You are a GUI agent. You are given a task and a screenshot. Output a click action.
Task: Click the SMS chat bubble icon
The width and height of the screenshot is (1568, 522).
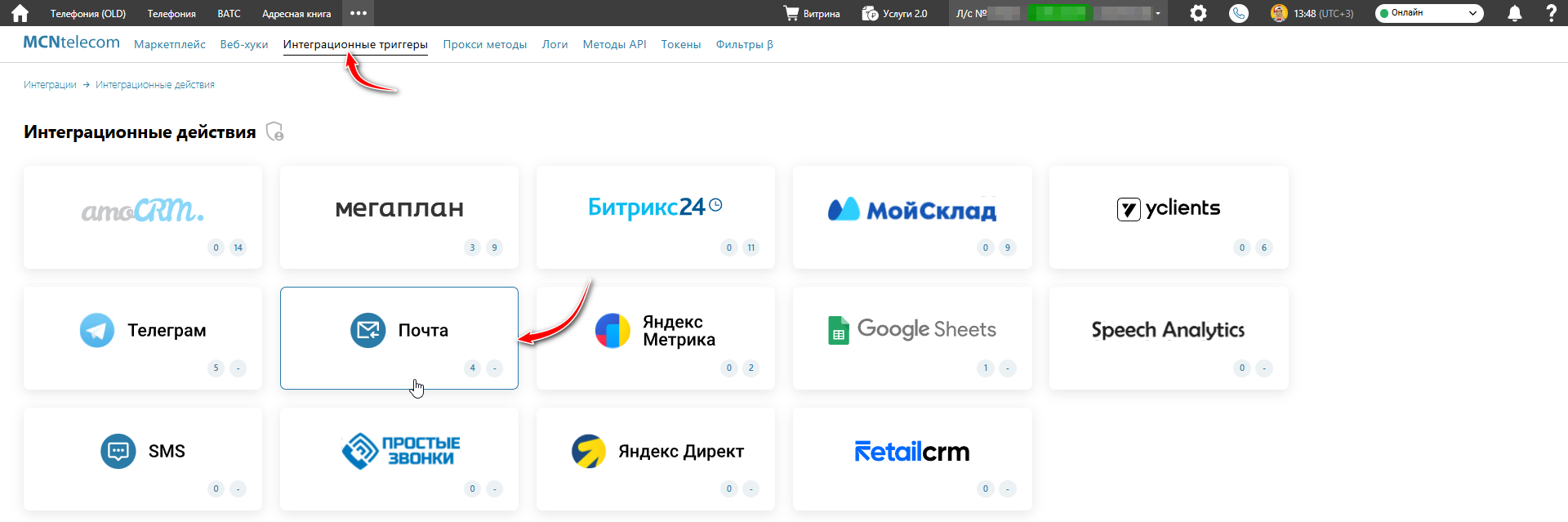(x=118, y=451)
